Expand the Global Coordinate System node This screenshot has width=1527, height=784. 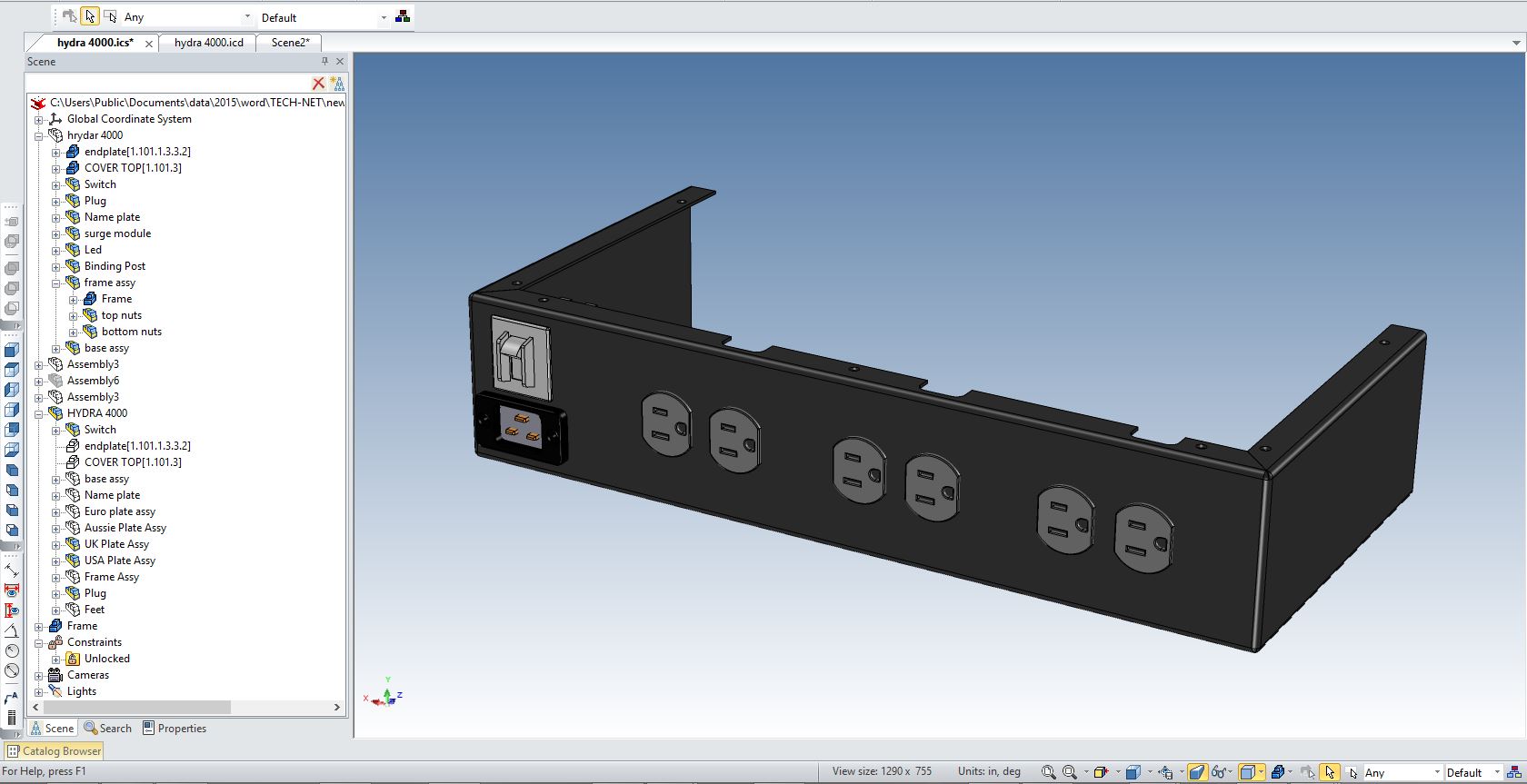tap(39, 119)
